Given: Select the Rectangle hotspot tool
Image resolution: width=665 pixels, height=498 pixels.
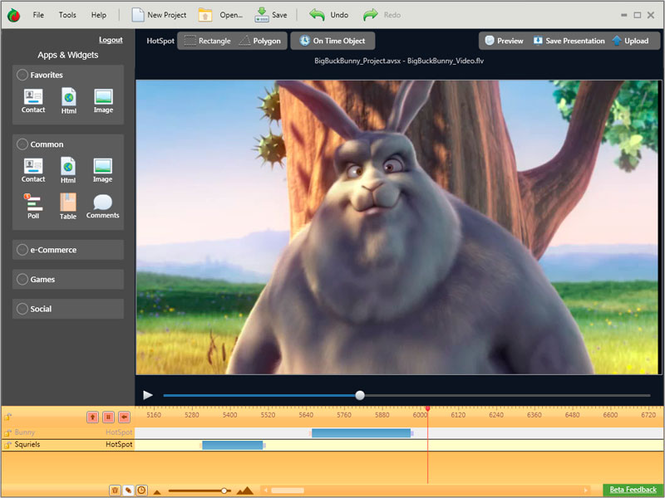Looking at the screenshot, I should (x=207, y=41).
